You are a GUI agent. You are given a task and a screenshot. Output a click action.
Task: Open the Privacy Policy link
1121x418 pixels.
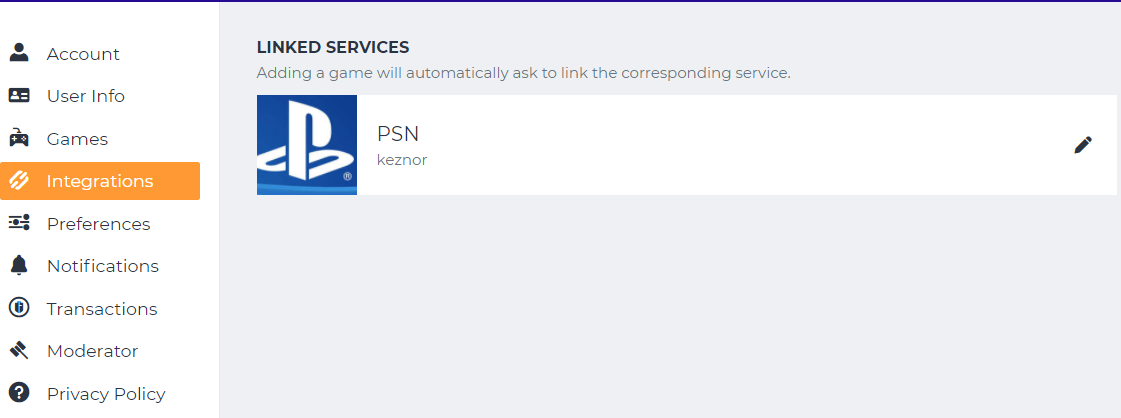point(106,394)
